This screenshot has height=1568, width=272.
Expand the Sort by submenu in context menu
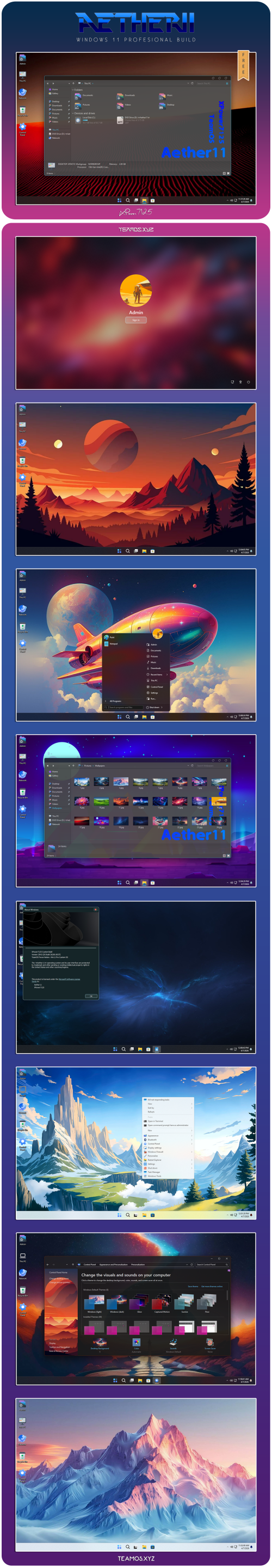[168, 1108]
